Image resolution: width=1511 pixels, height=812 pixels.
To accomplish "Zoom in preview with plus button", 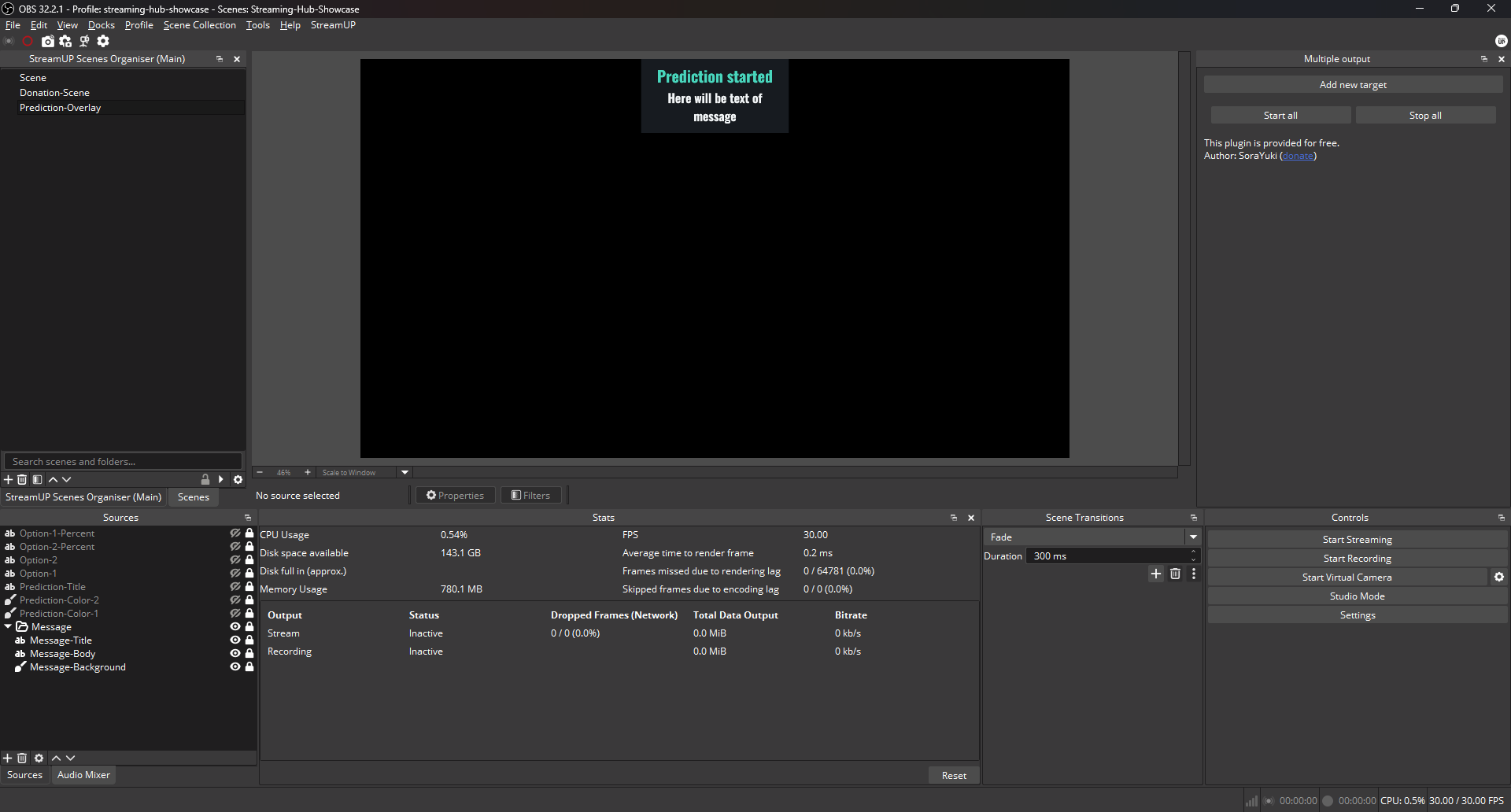I will tap(308, 472).
